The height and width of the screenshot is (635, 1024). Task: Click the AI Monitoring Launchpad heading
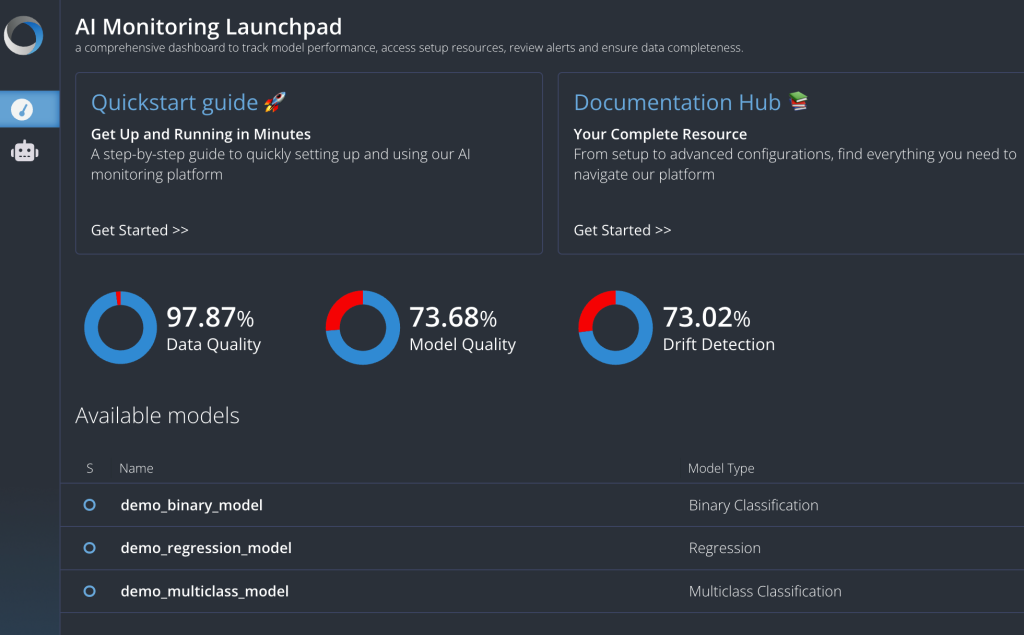208,27
